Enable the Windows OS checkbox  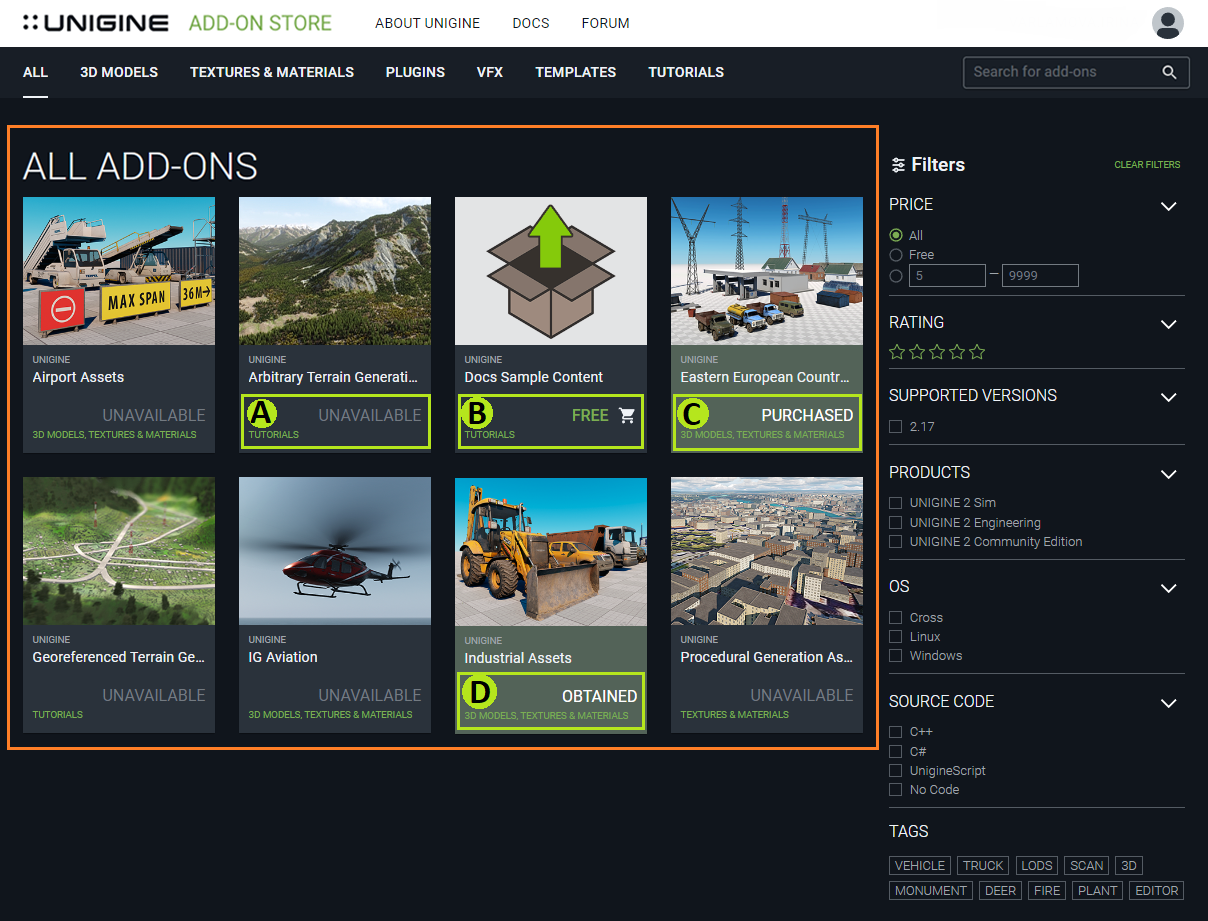(x=896, y=656)
